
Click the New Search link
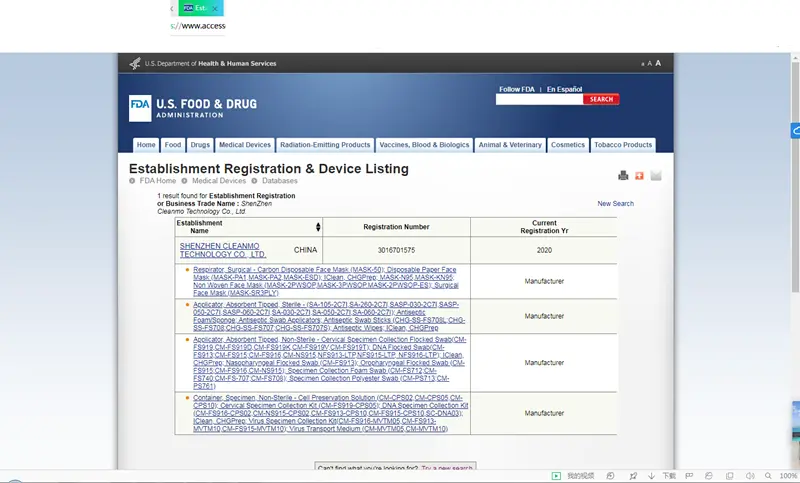(x=615, y=204)
